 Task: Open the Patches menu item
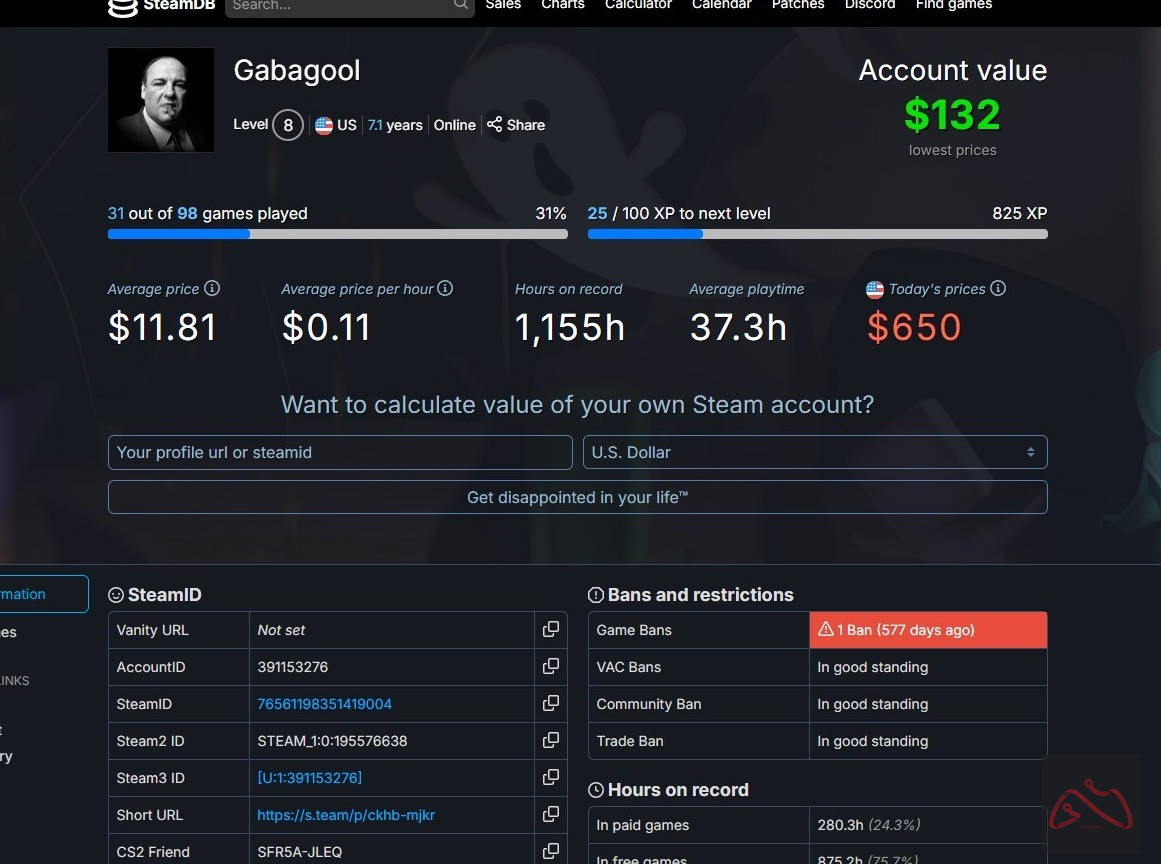[x=798, y=5]
